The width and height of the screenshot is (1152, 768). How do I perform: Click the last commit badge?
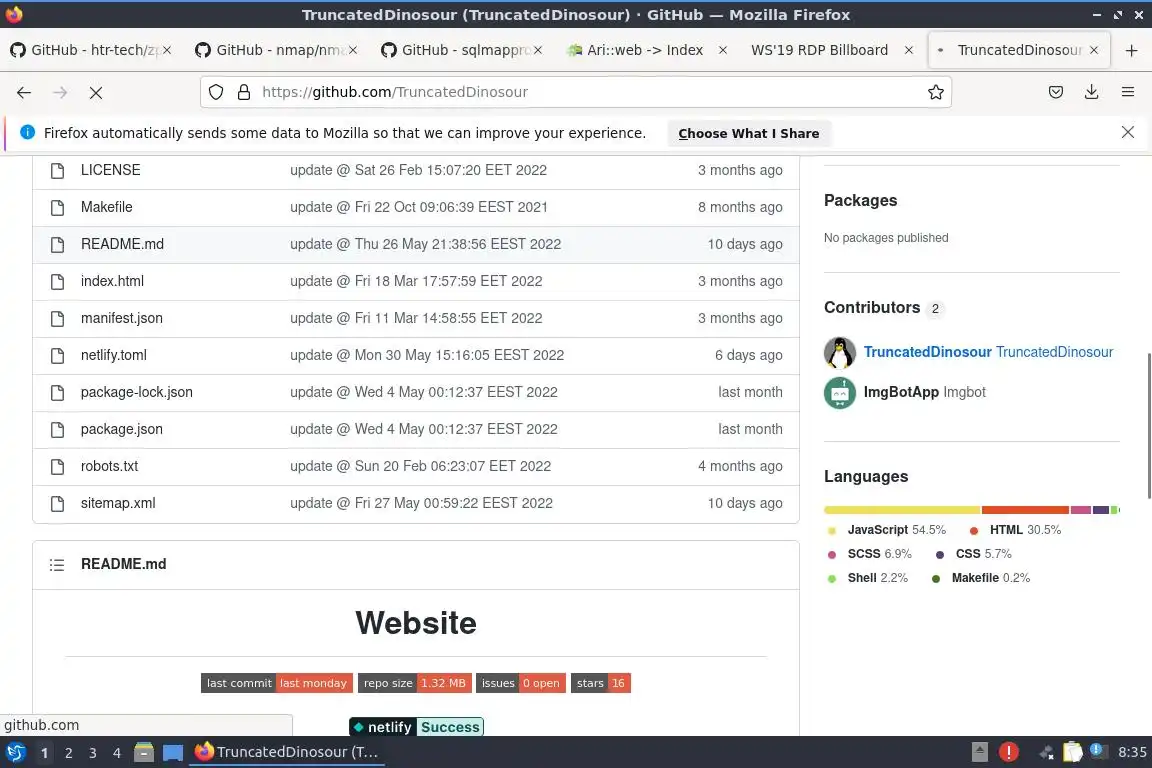(277, 683)
